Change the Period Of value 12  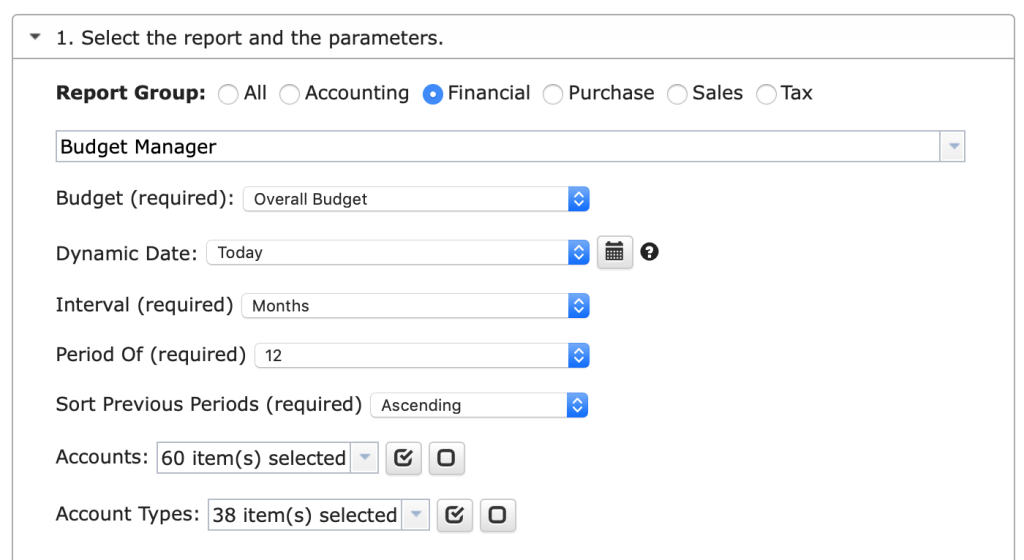422,355
